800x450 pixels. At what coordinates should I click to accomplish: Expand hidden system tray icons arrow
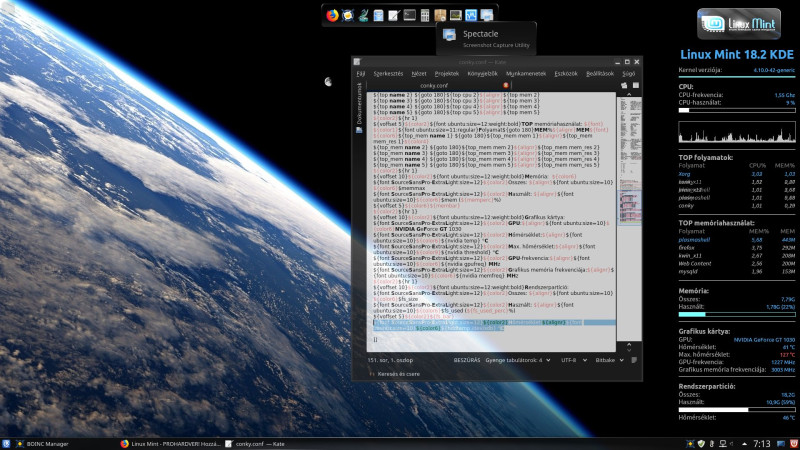point(744,444)
